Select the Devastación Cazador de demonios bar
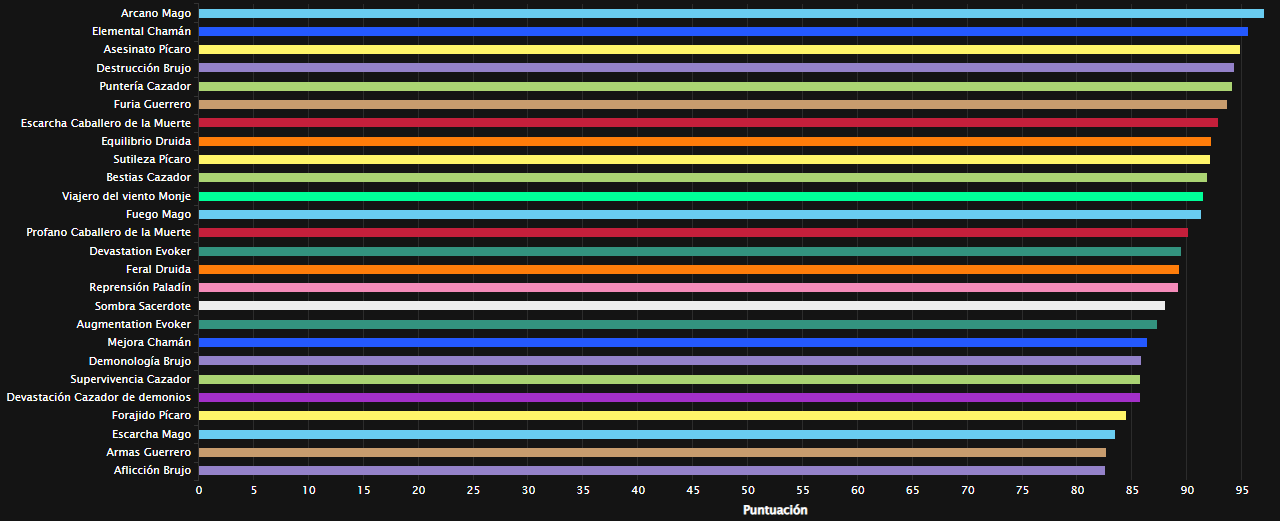Viewport: 1280px width, 521px height. click(x=669, y=398)
